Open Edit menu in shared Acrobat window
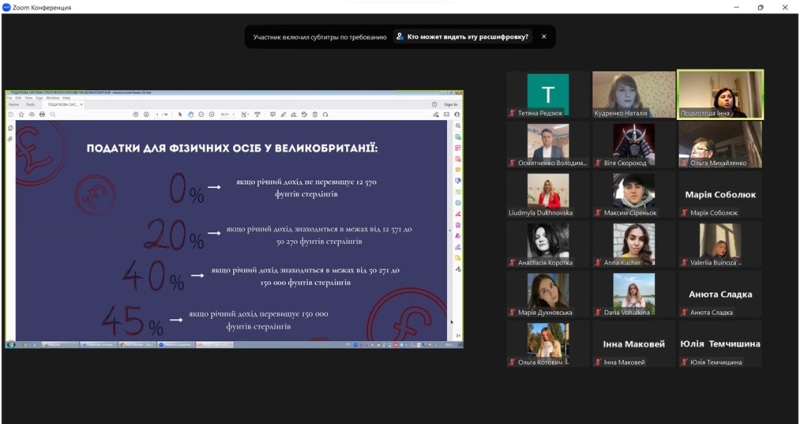 [18, 98]
